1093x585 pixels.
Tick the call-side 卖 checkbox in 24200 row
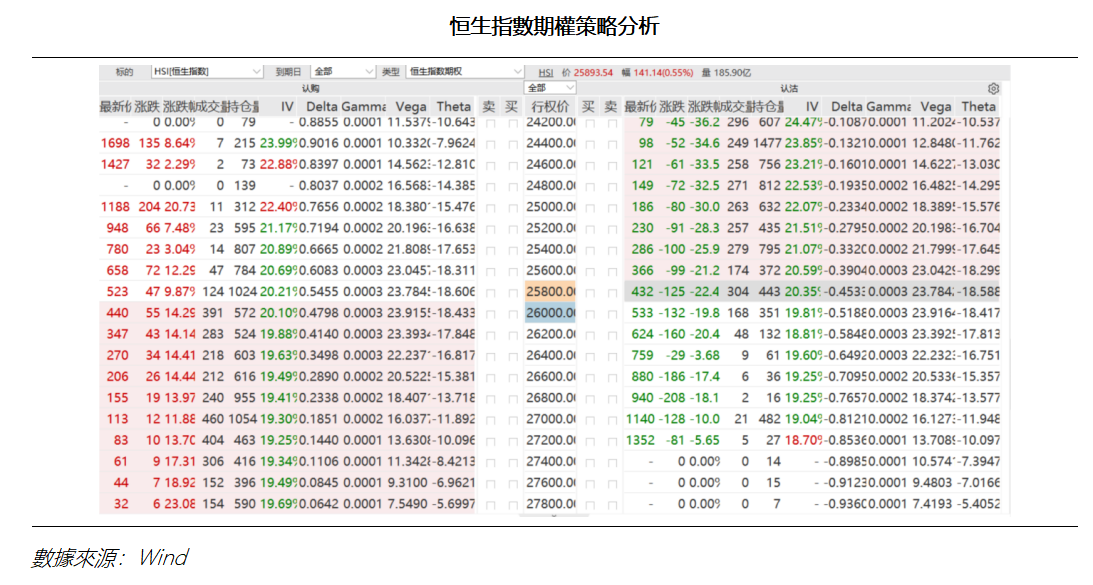pos(490,123)
